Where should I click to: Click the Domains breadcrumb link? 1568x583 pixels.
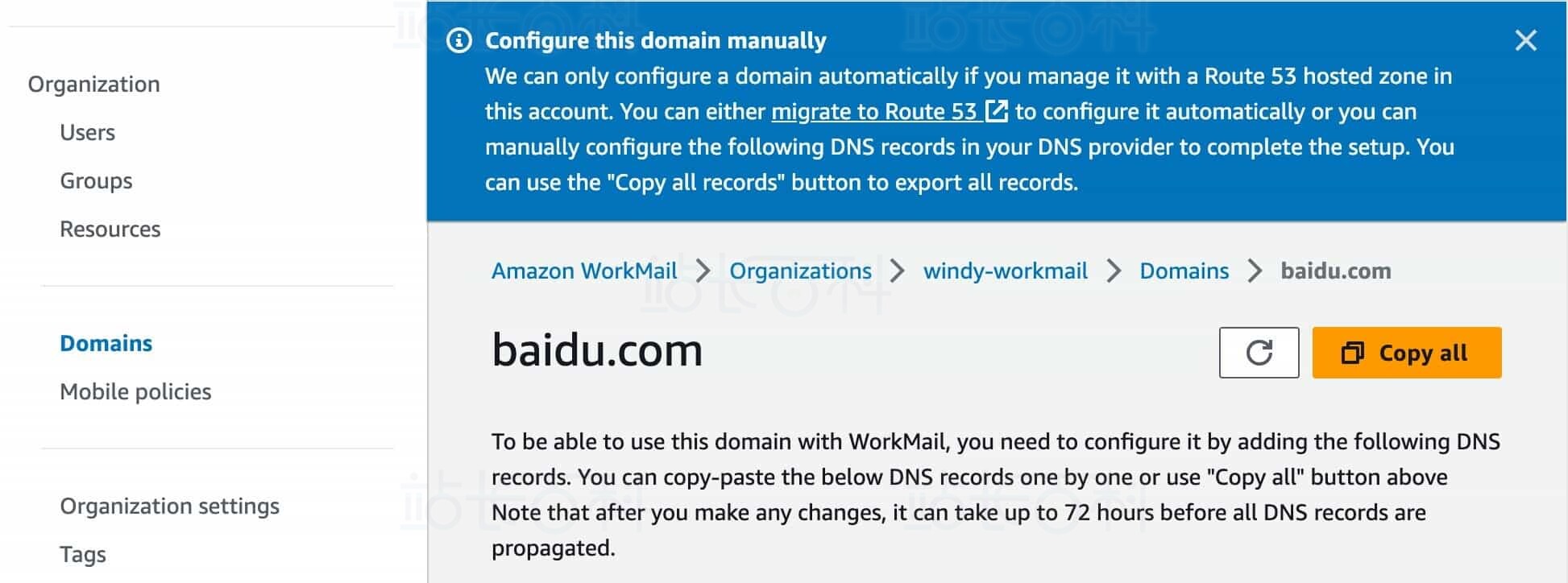click(1184, 271)
